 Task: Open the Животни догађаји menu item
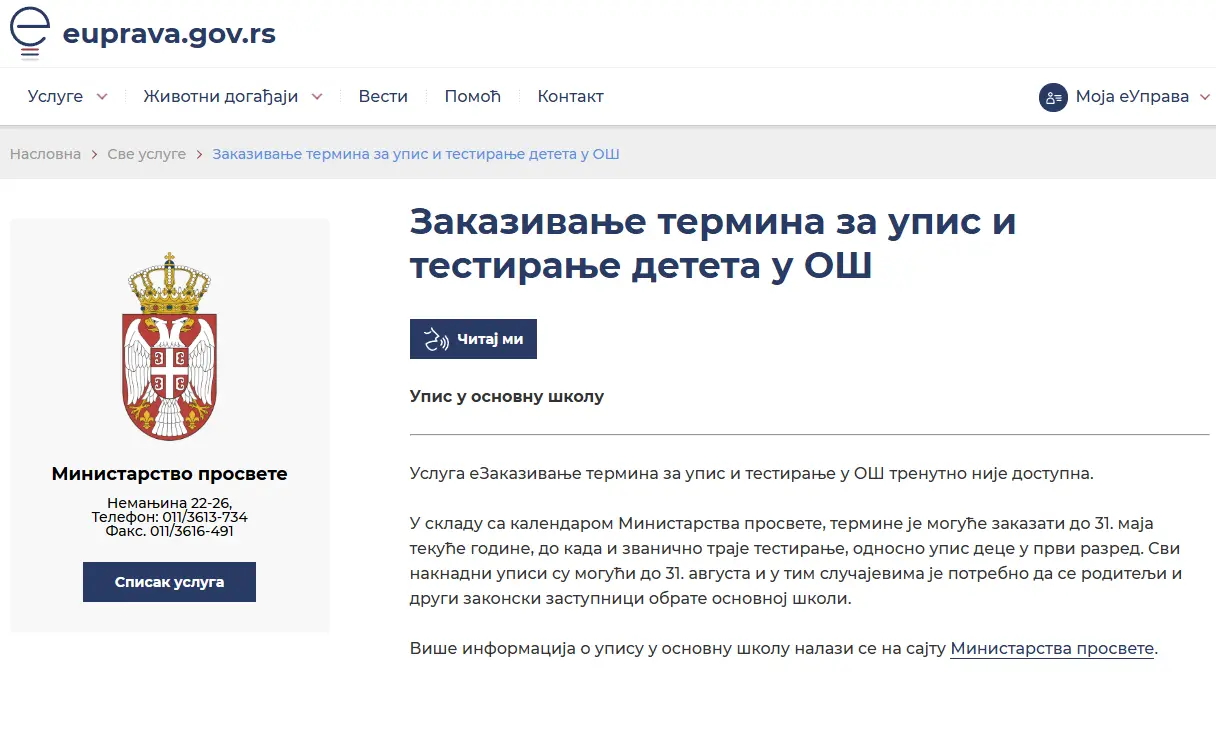click(221, 97)
